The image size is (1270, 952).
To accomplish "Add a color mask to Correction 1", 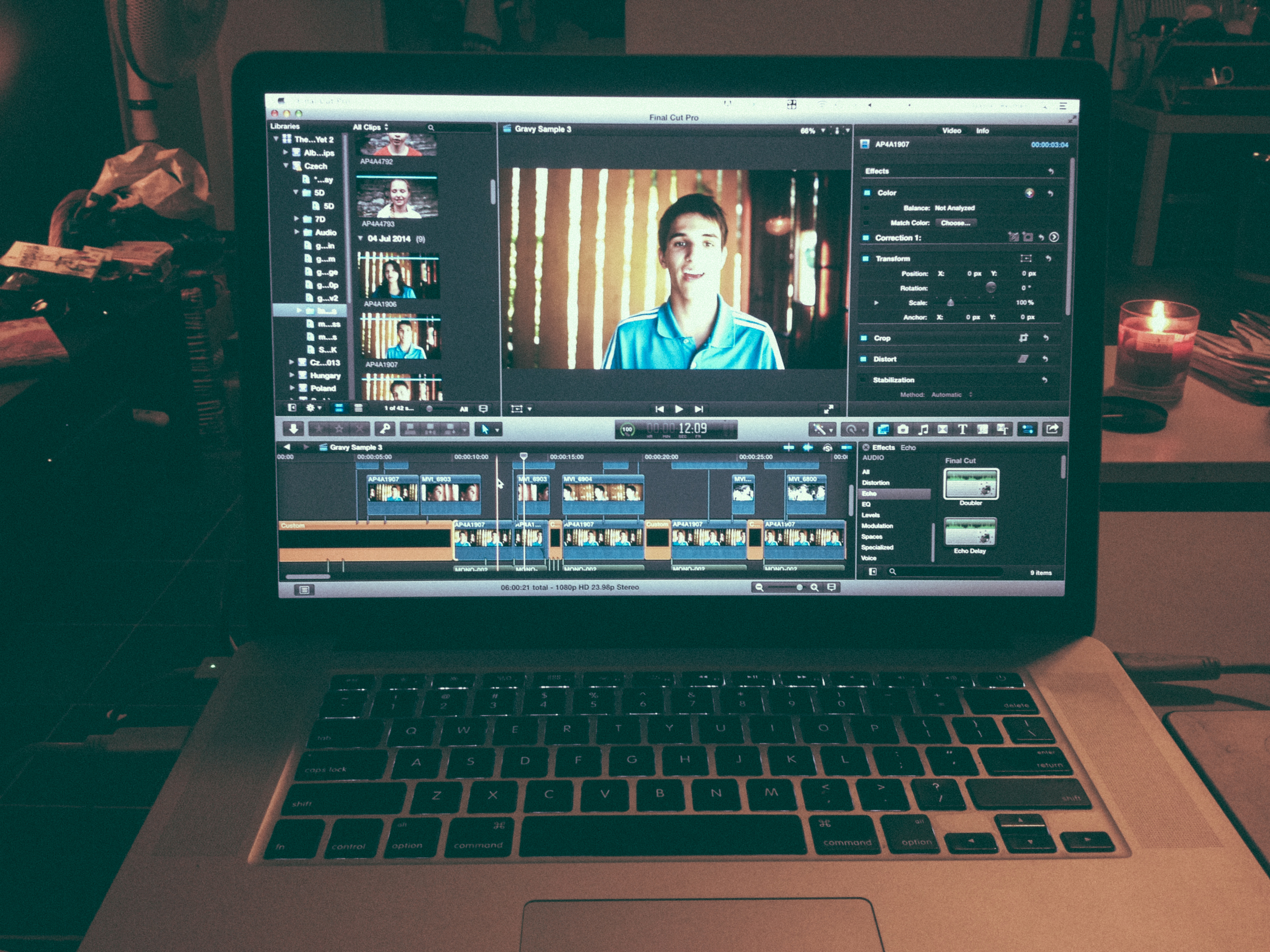I will [x=1013, y=237].
